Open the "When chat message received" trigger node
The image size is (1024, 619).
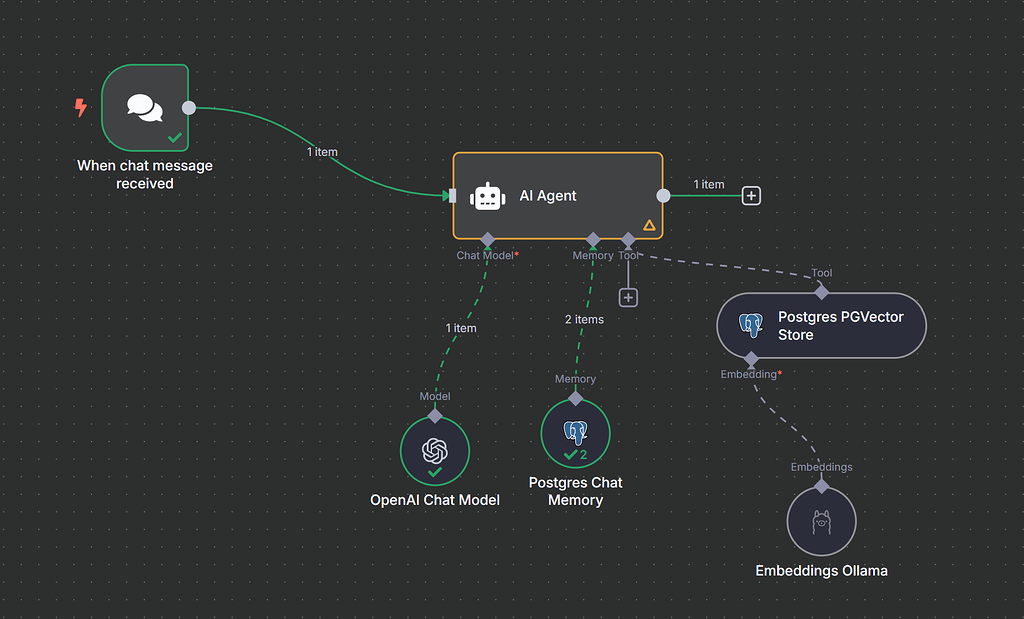click(144, 107)
